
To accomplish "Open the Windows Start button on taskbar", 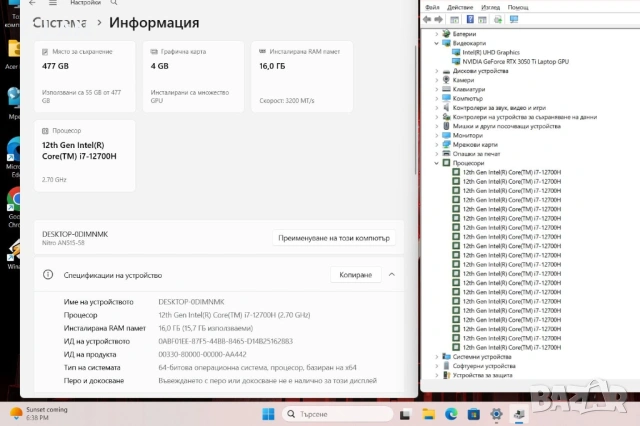I will [268, 414].
